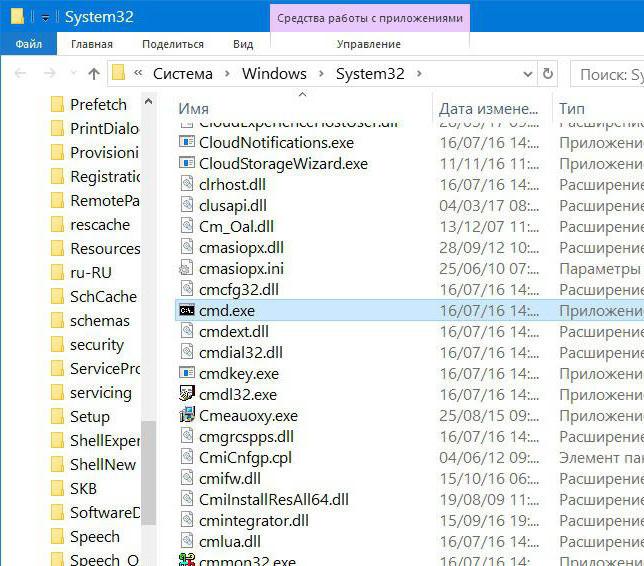Select the cmasiopx.dll file name
Screen dimensions: 644x566
[241, 247]
